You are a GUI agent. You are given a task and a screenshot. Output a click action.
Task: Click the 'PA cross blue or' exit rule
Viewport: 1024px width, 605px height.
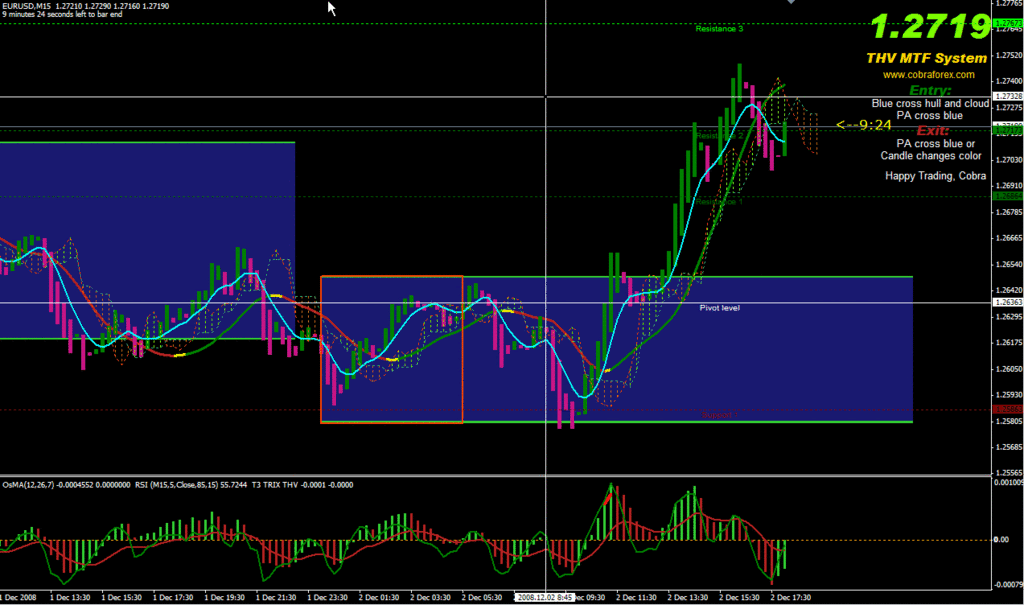(x=935, y=144)
